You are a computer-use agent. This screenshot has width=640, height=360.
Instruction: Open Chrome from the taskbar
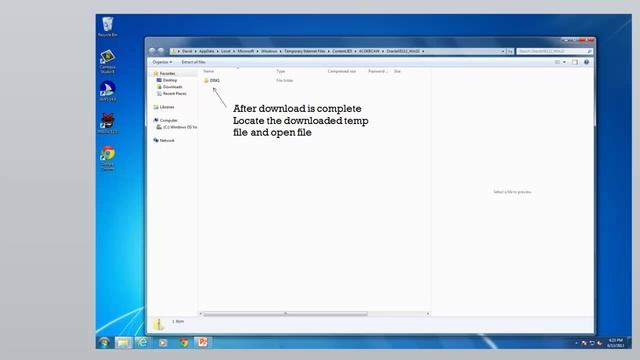[184, 342]
